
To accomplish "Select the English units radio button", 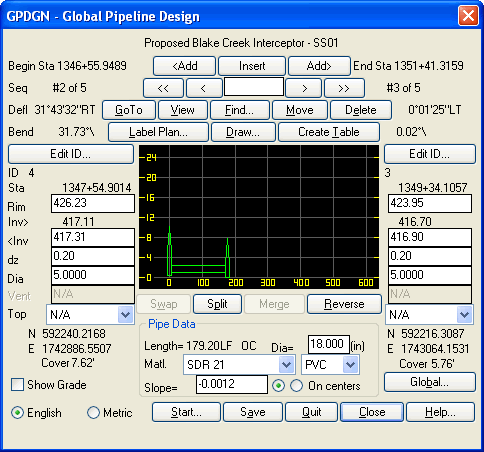I will click(17, 413).
